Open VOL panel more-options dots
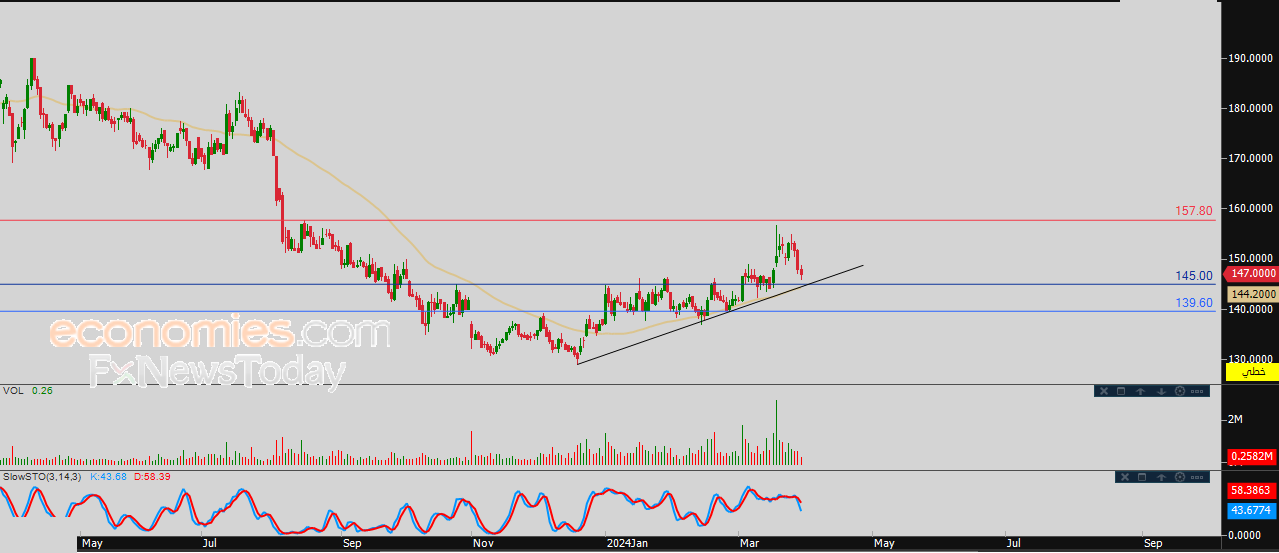The width and height of the screenshot is (1279, 553). (1197, 391)
